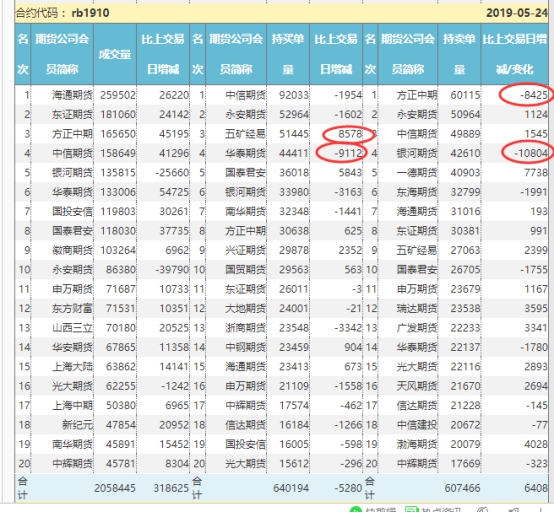
Task: Click long position value 36018
Action: click(294, 173)
